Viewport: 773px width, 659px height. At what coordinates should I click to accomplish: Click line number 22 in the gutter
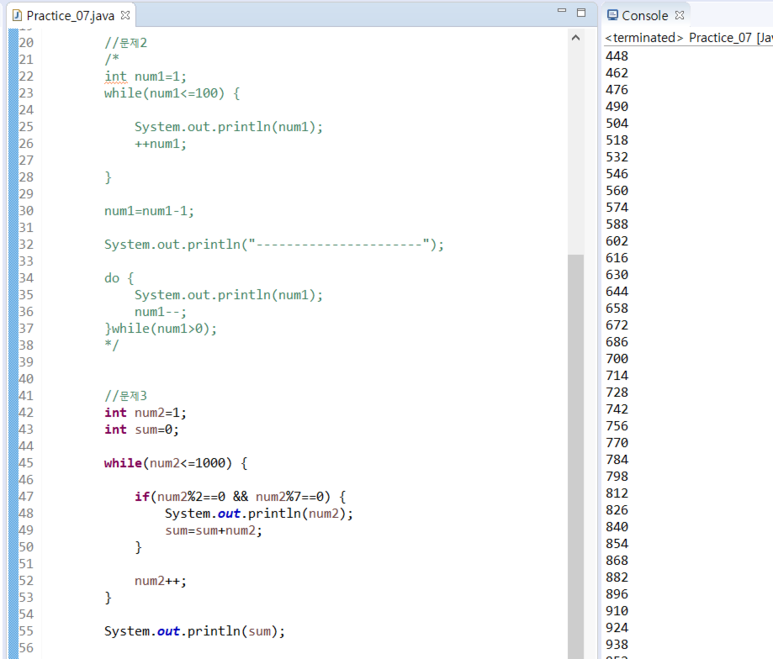[x=26, y=76]
